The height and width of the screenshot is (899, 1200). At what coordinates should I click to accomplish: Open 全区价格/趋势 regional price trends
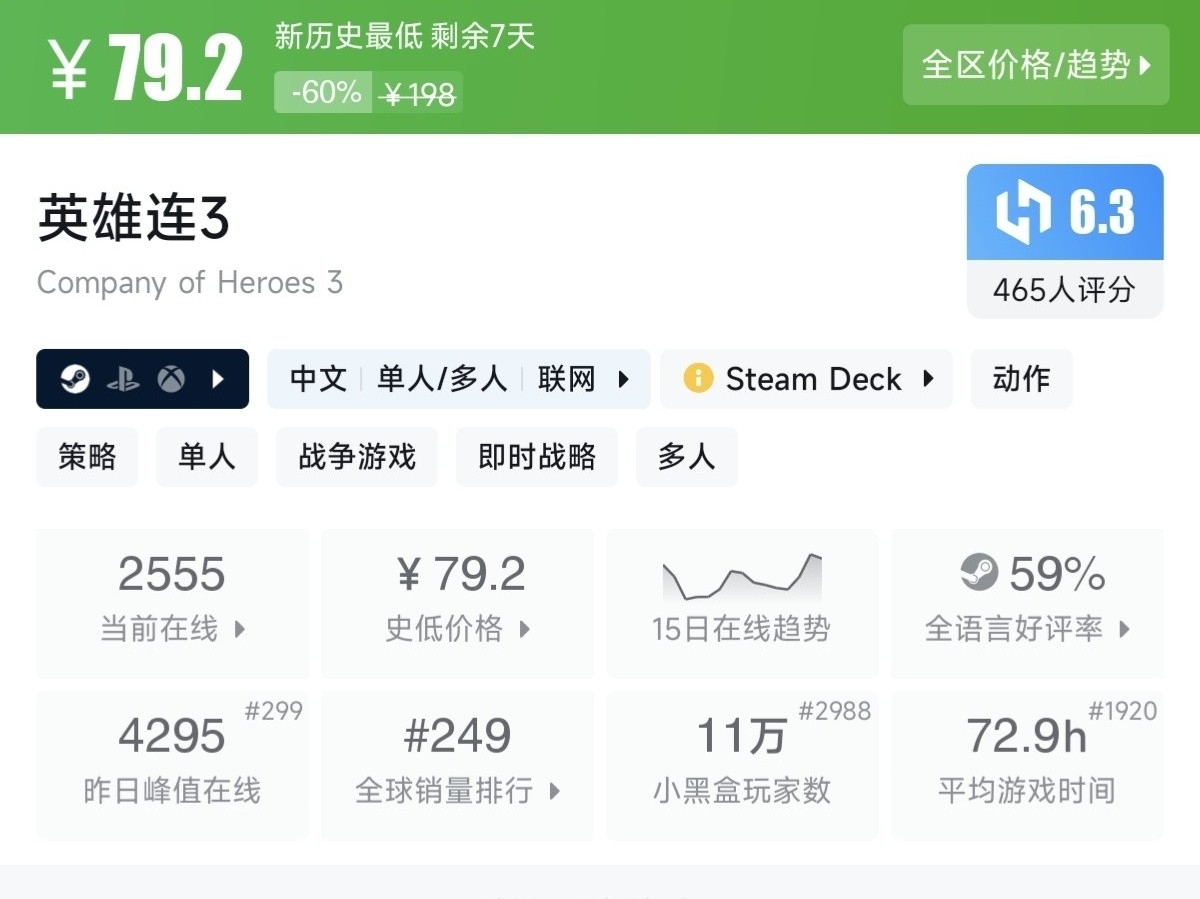click(1035, 65)
